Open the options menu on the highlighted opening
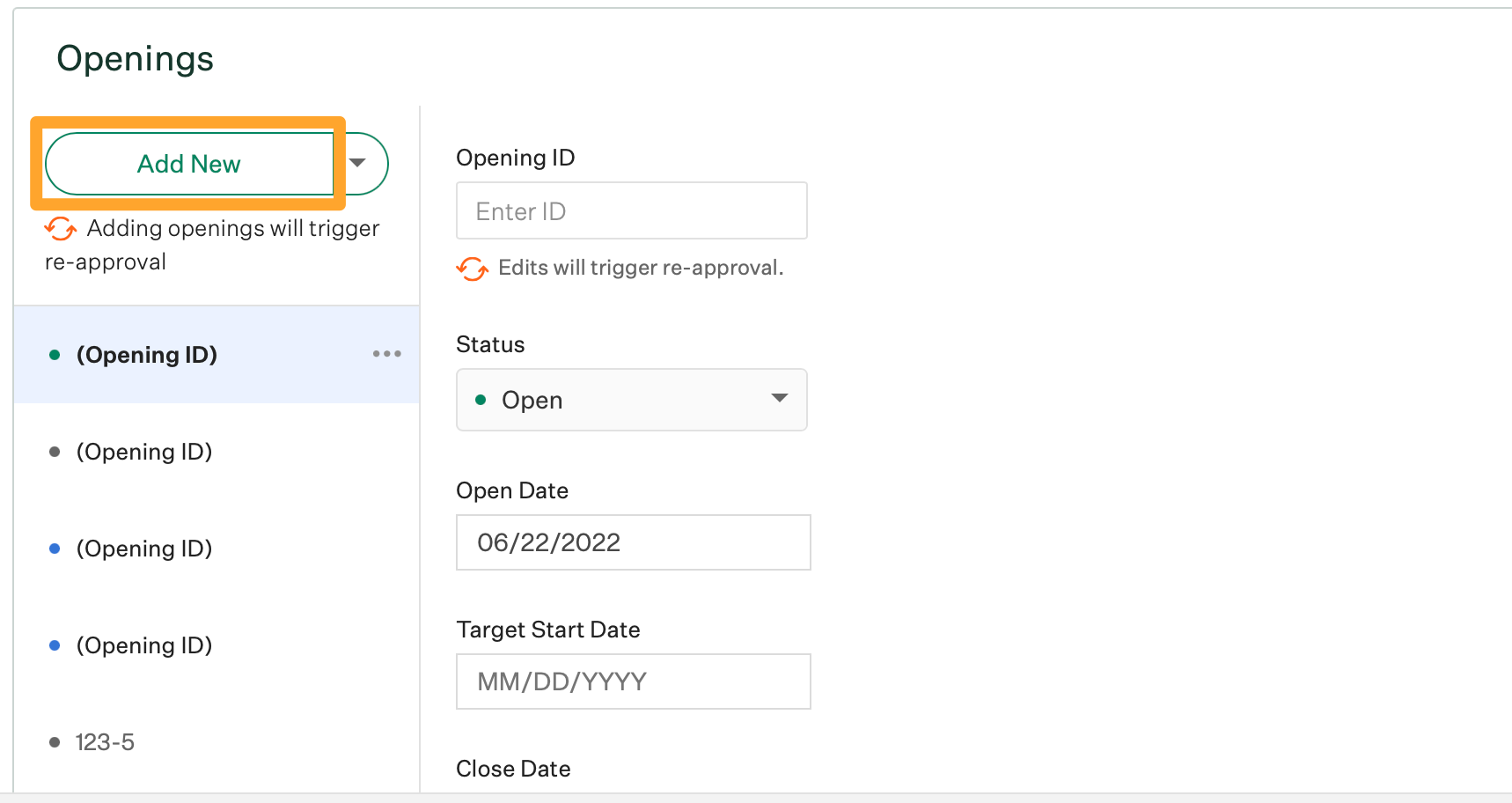The height and width of the screenshot is (803, 1512). tap(386, 354)
